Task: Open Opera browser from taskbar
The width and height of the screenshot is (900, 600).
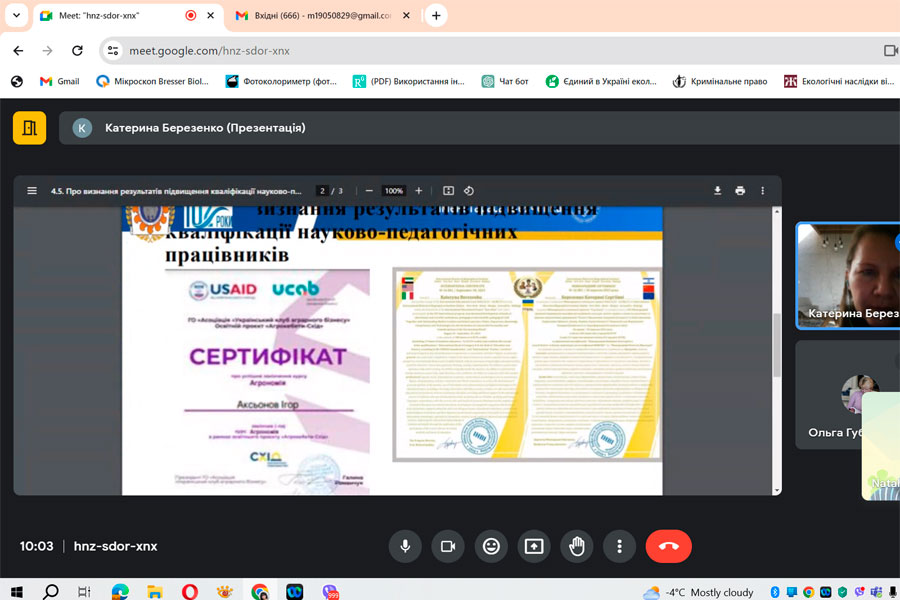Action: click(189, 591)
